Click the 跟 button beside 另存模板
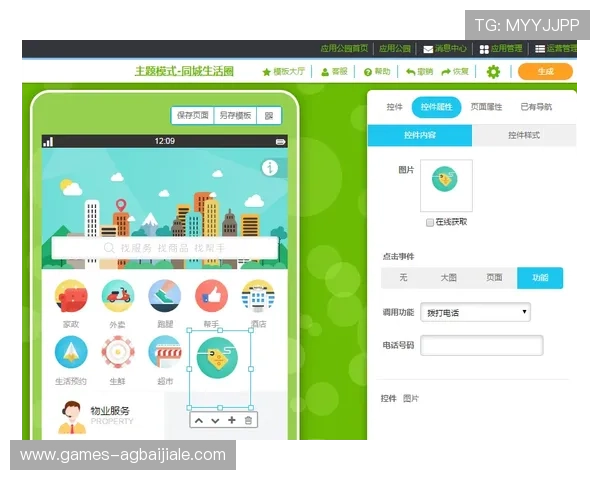This screenshot has height=480, width=600. click(x=269, y=115)
